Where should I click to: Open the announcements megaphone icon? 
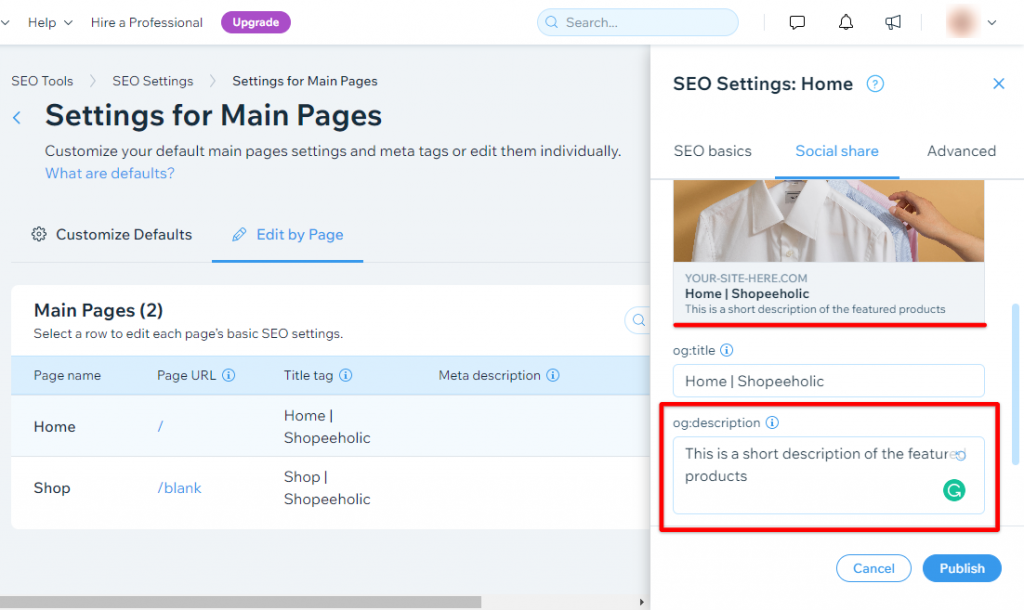point(893,22)
